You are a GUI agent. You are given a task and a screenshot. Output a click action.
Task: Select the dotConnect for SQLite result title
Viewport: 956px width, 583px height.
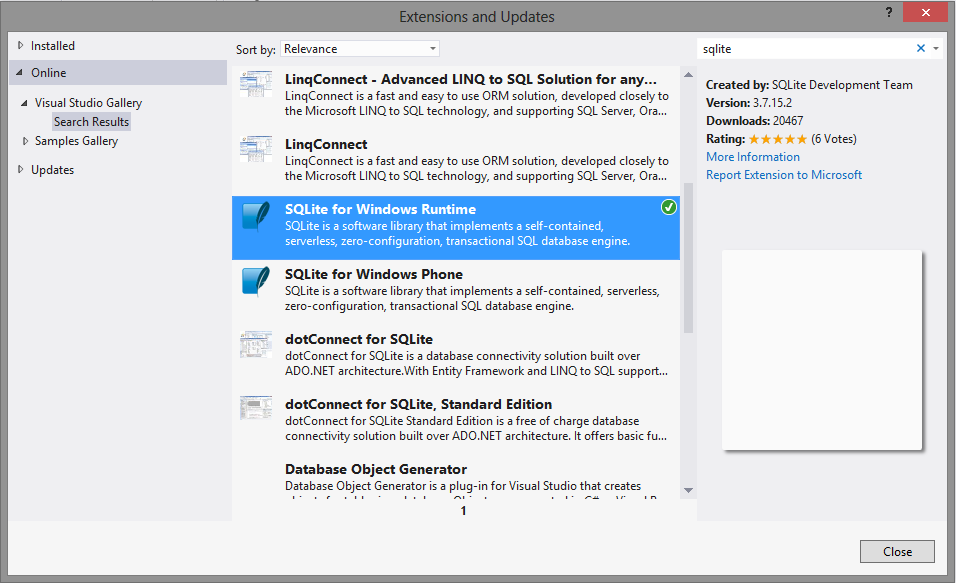pos(359,339)
